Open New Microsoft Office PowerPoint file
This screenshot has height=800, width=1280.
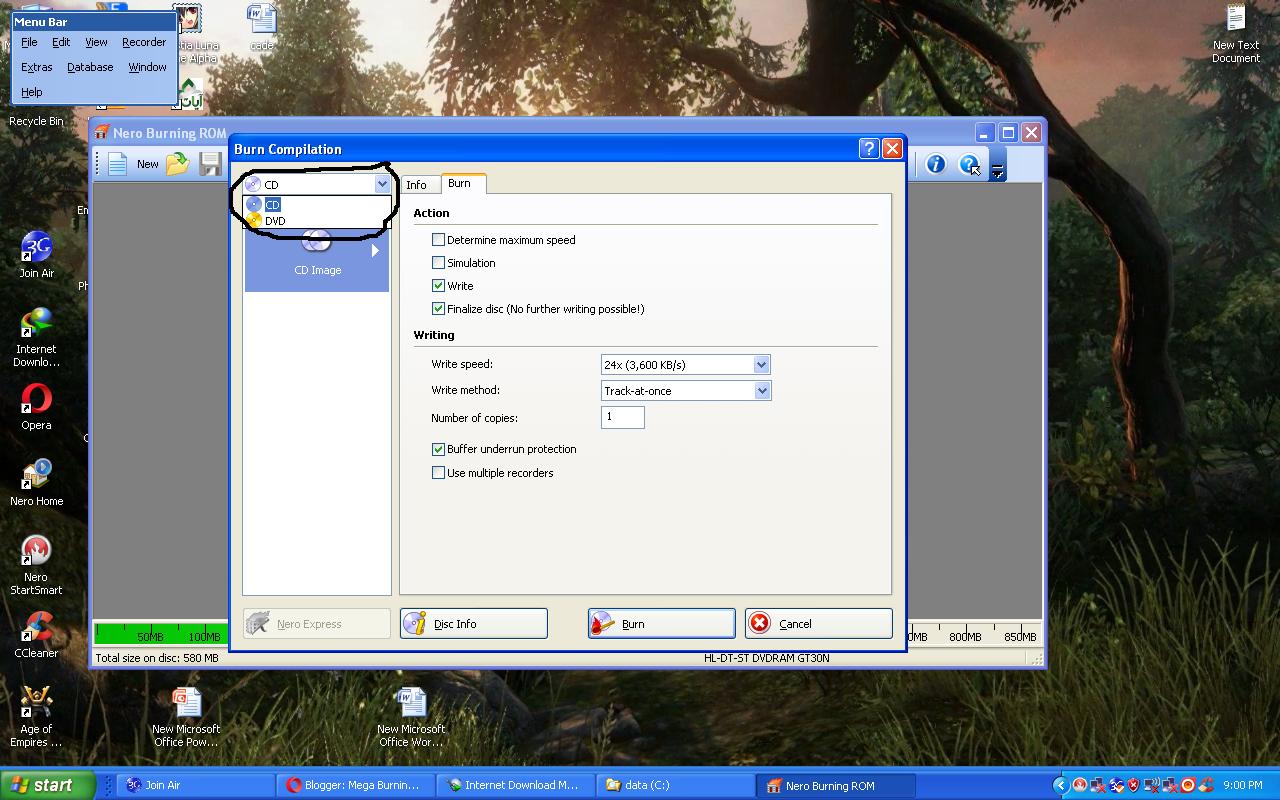(x=186, y=717)
